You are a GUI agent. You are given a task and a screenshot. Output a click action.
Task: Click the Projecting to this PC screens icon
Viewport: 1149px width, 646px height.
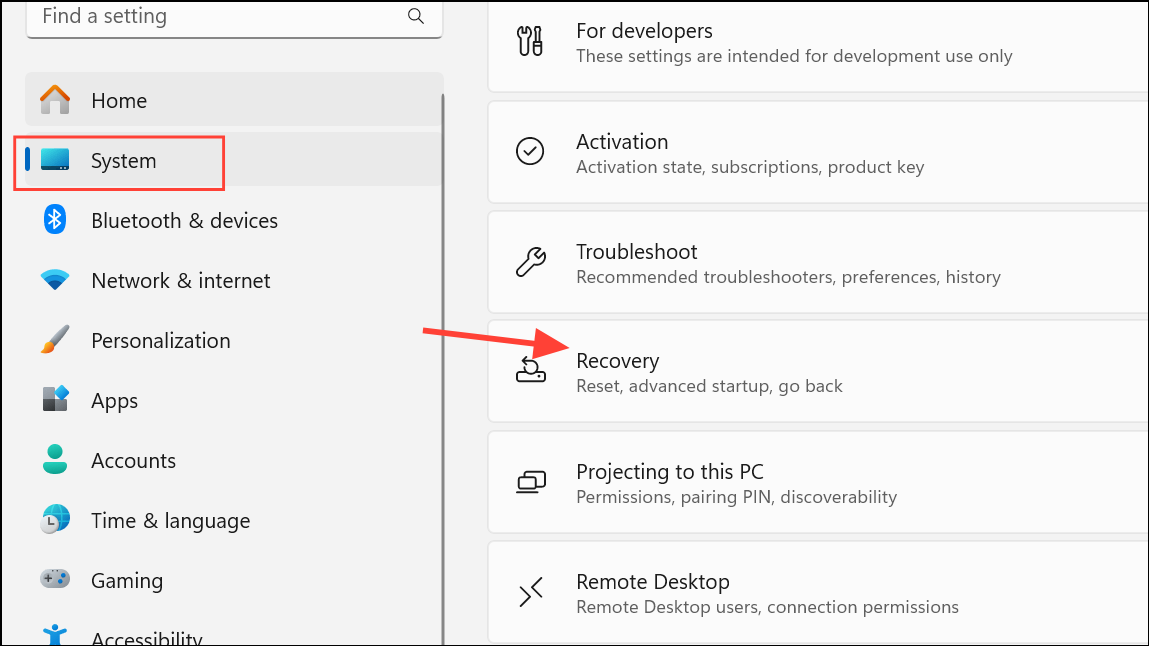pyautogui.click(x=530, y=482)
